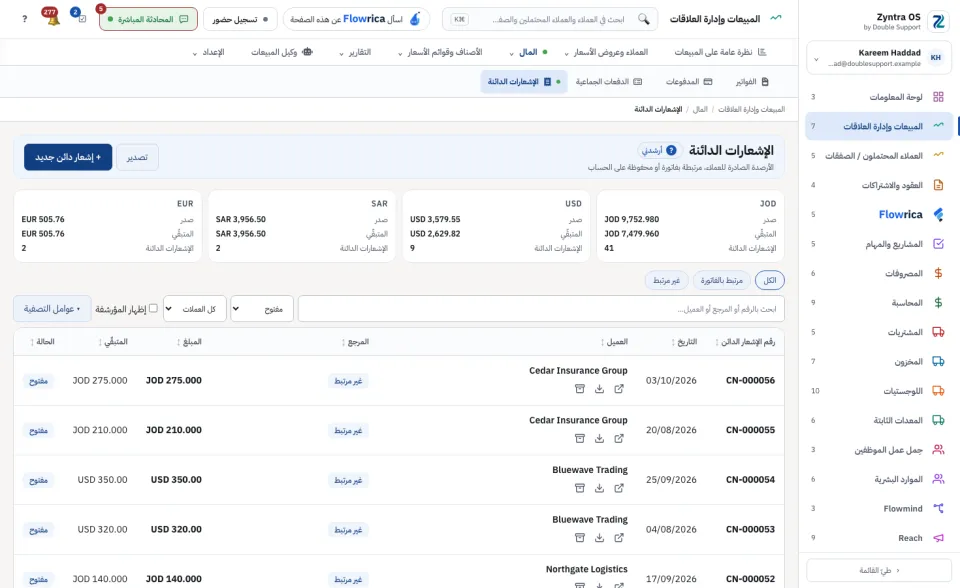The width and height of the screenshot is (960, 588).
Task: Click اسأل Flowrica عن هذه الصفحة
Action: [356, 19]
